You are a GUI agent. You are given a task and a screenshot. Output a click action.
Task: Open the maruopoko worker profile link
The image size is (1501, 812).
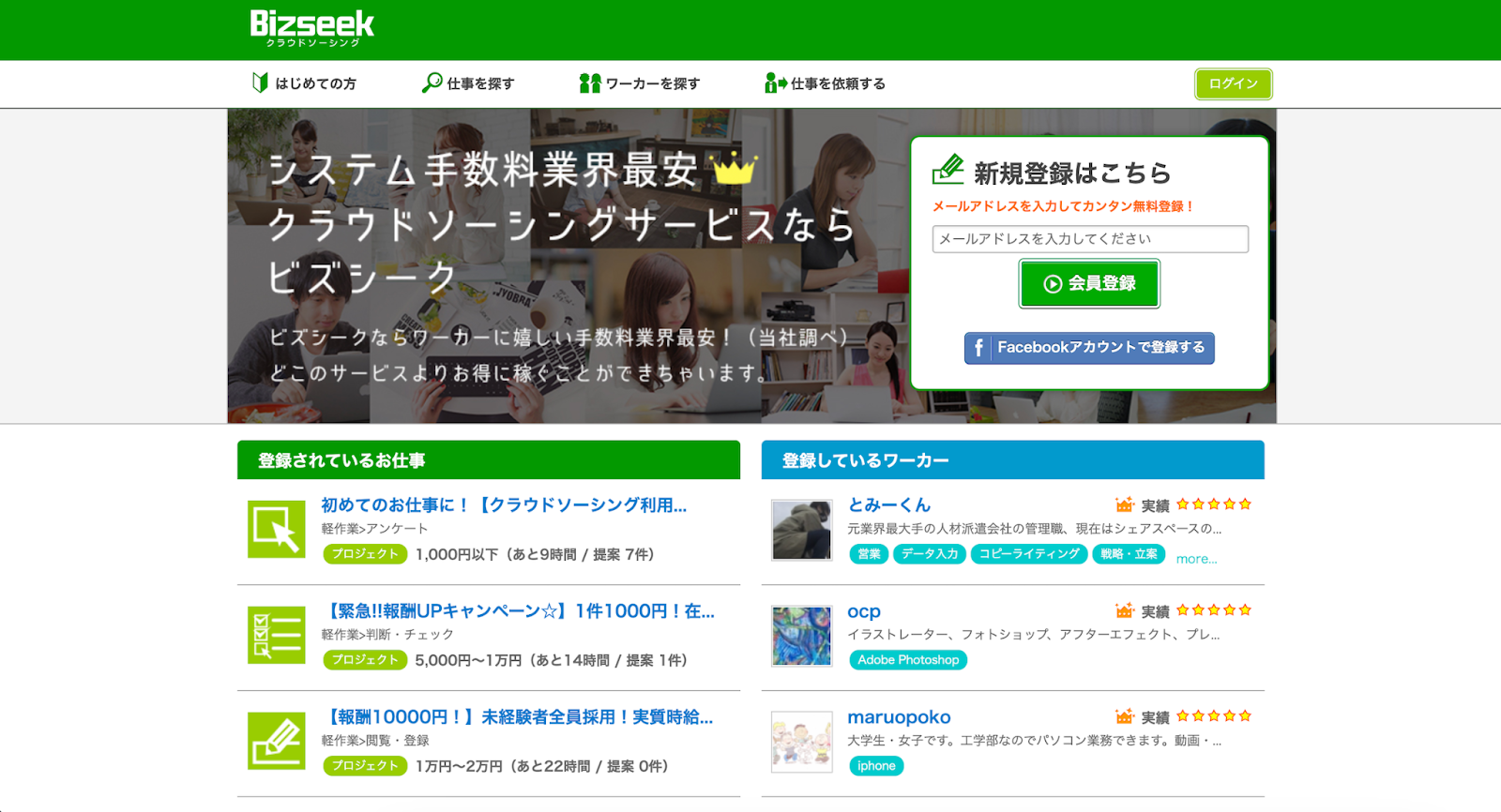click(899, 717)
